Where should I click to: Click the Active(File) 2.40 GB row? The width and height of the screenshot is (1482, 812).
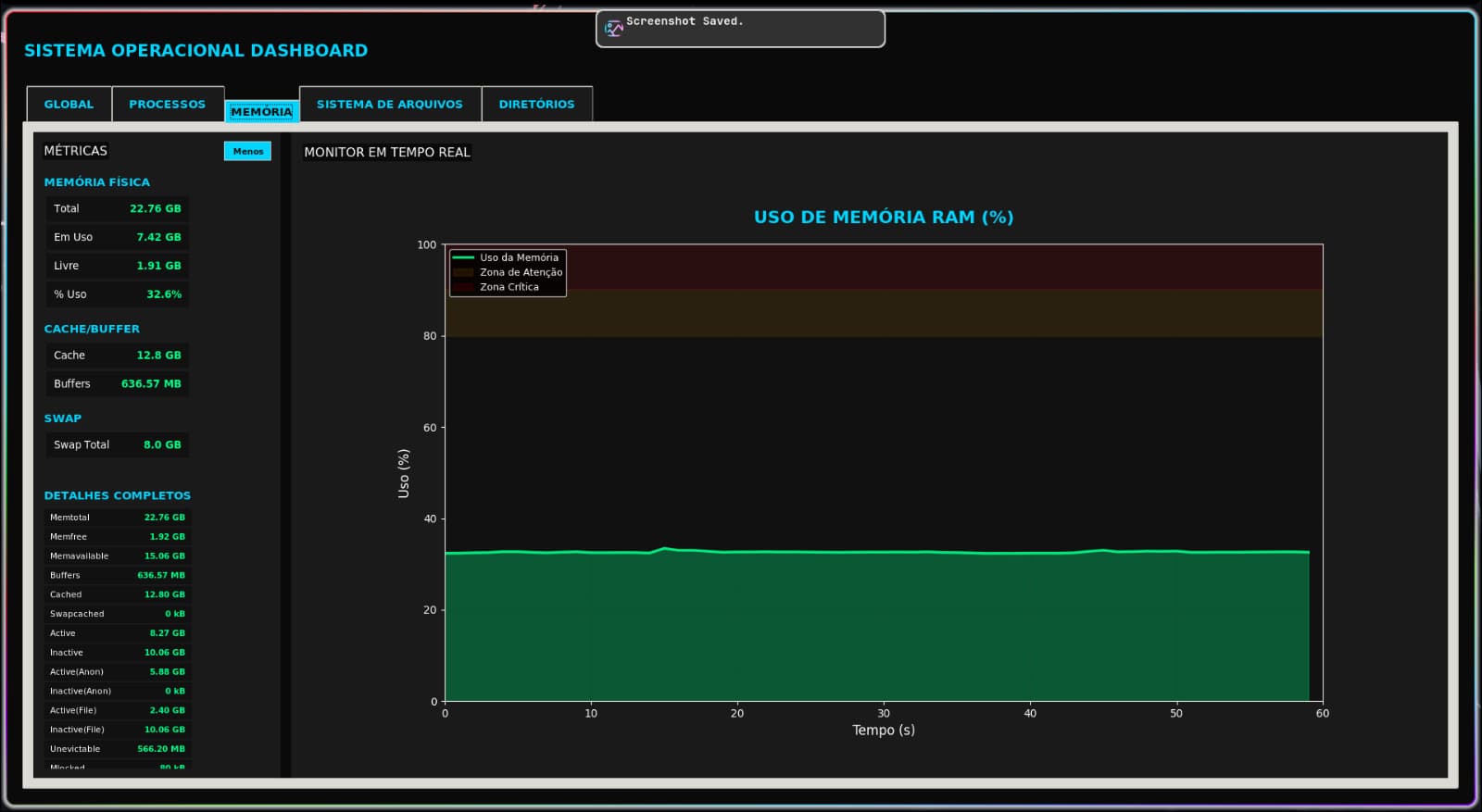coord(117,710)
